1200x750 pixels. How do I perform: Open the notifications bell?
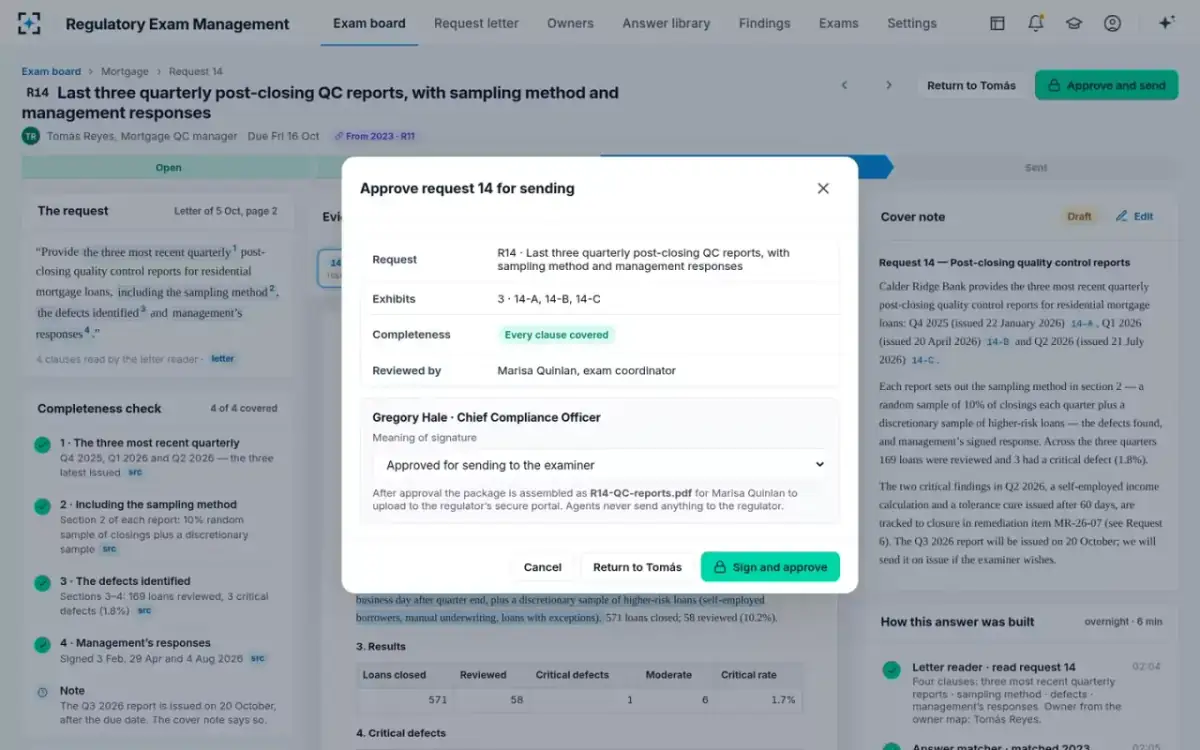tap(1036, 23)
